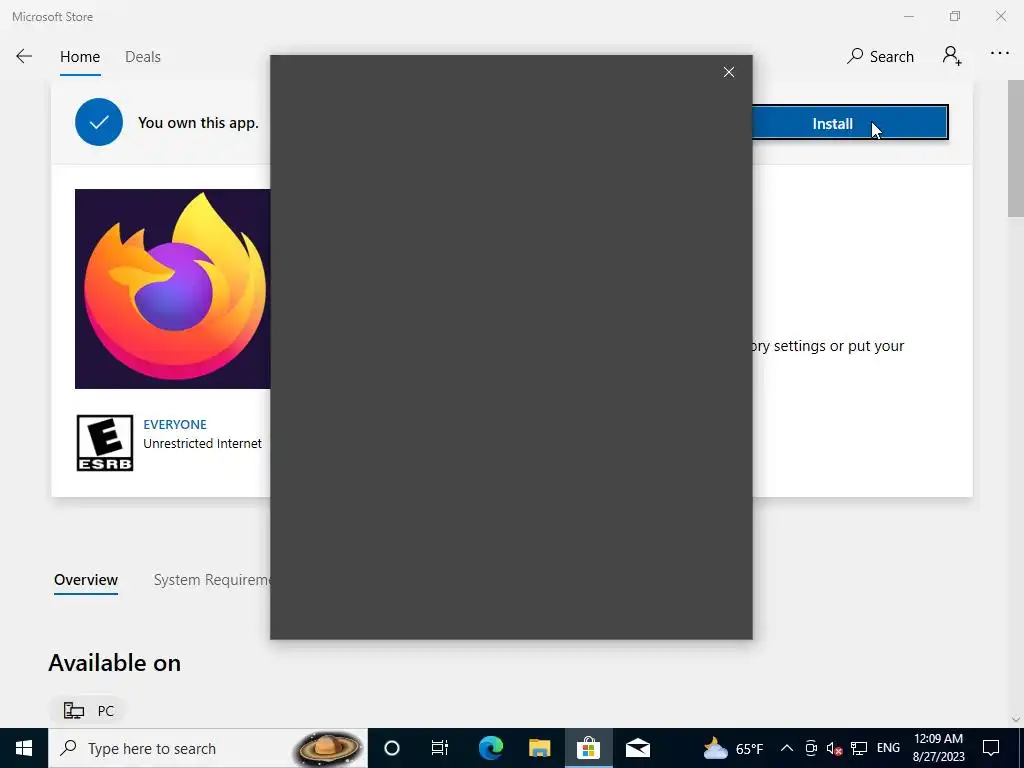
Task: Click the Saturn search highlight icon
Action: pos(328,748)
